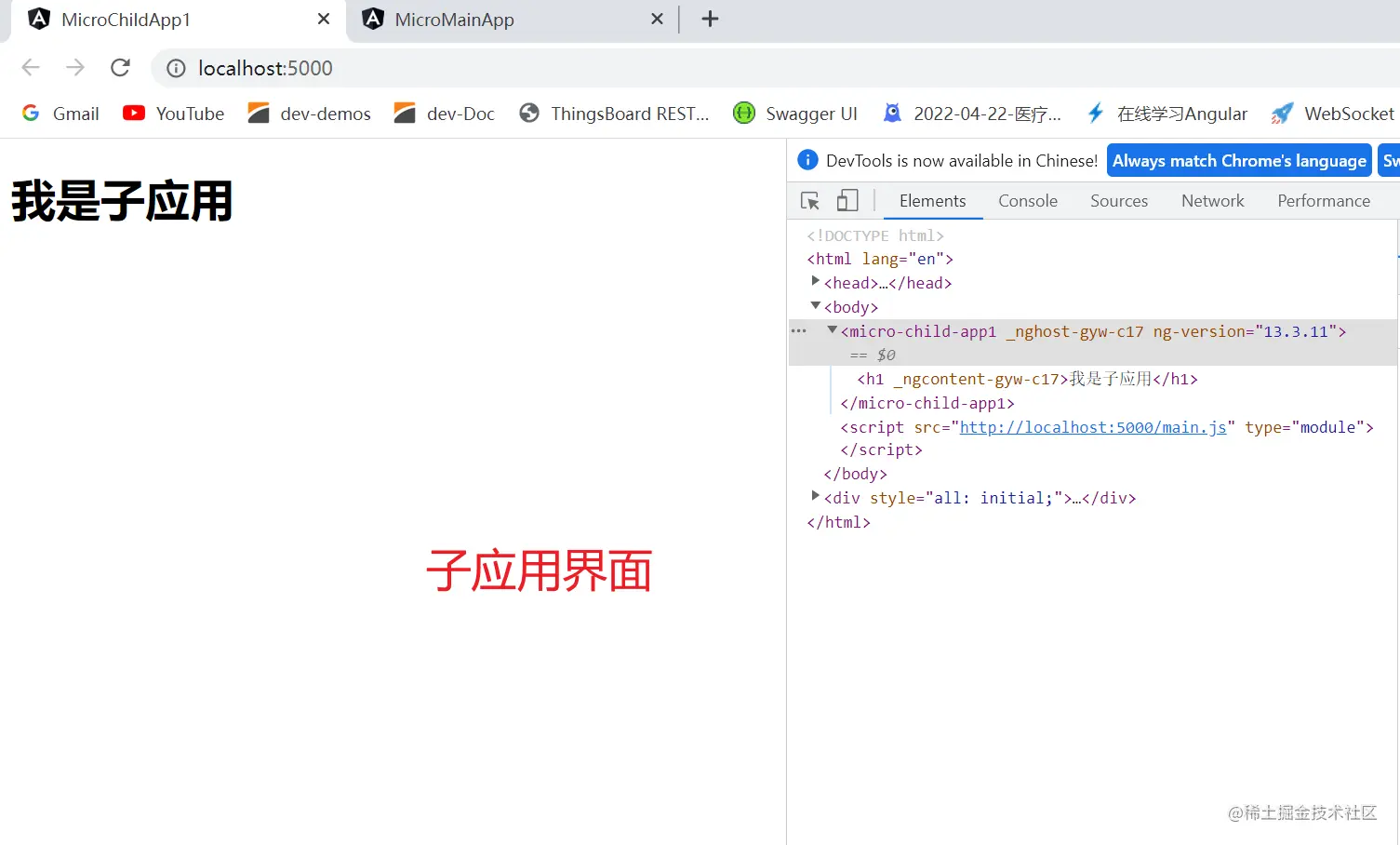Open the localhost:5000/main.js script link
Viewport: 1400px width, 845px height.
coord(1093,427)
